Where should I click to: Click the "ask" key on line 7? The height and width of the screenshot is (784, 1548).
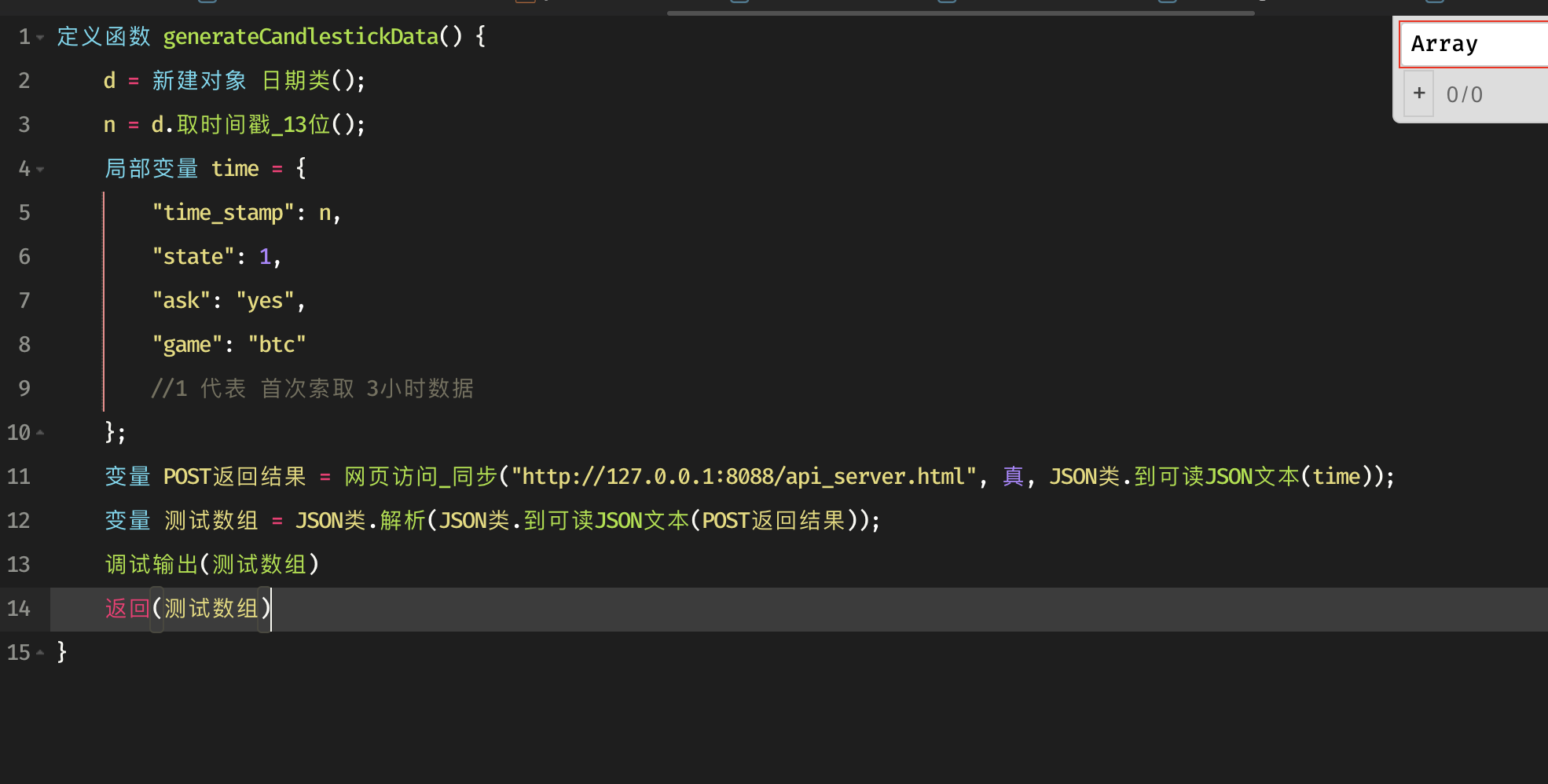pyautogui.click(x=182, y=301)
